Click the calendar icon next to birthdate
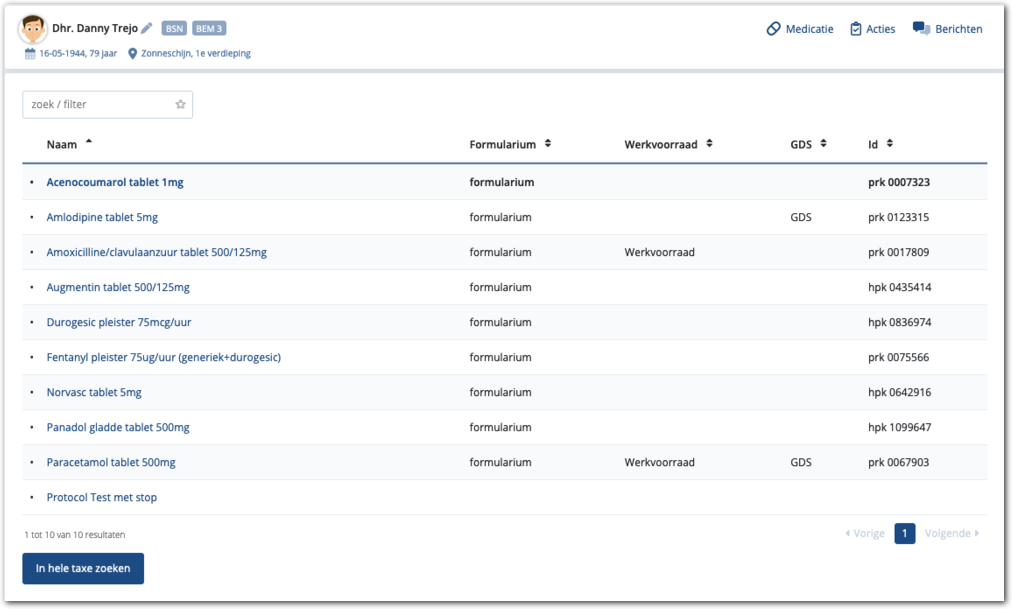The image size is (1012, 609). point(30,54)
